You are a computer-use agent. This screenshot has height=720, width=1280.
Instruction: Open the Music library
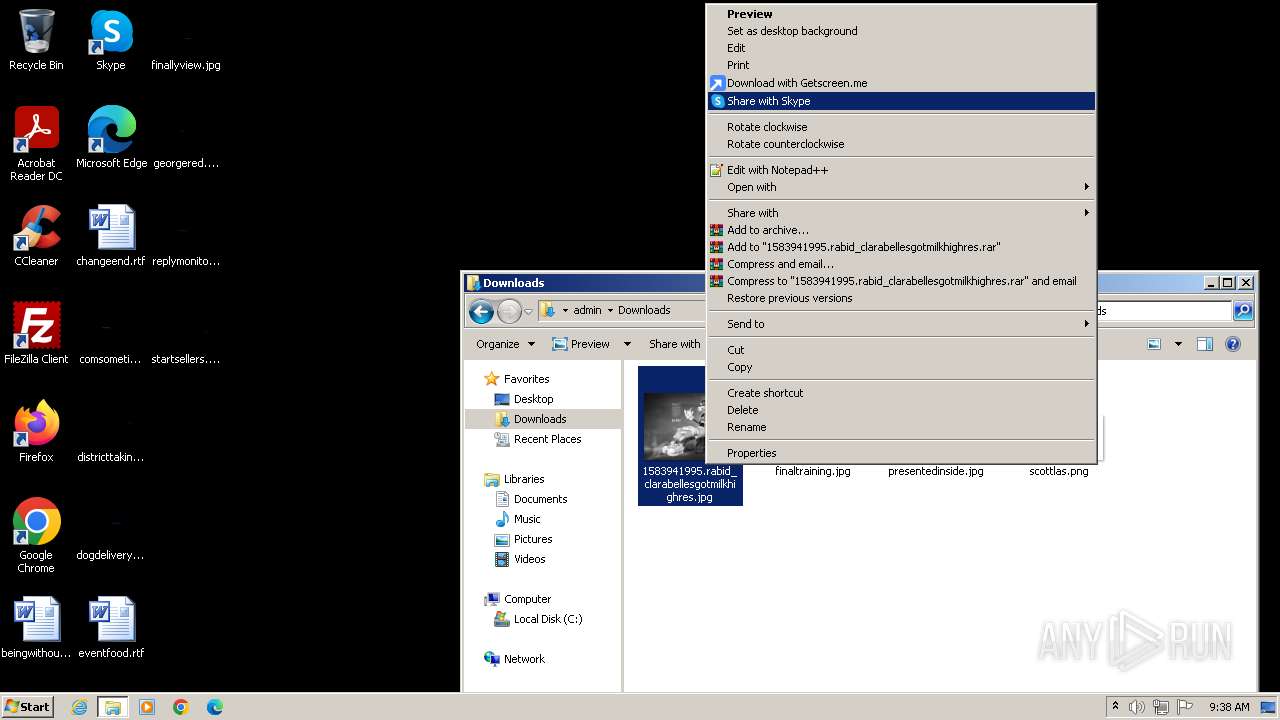527,519
